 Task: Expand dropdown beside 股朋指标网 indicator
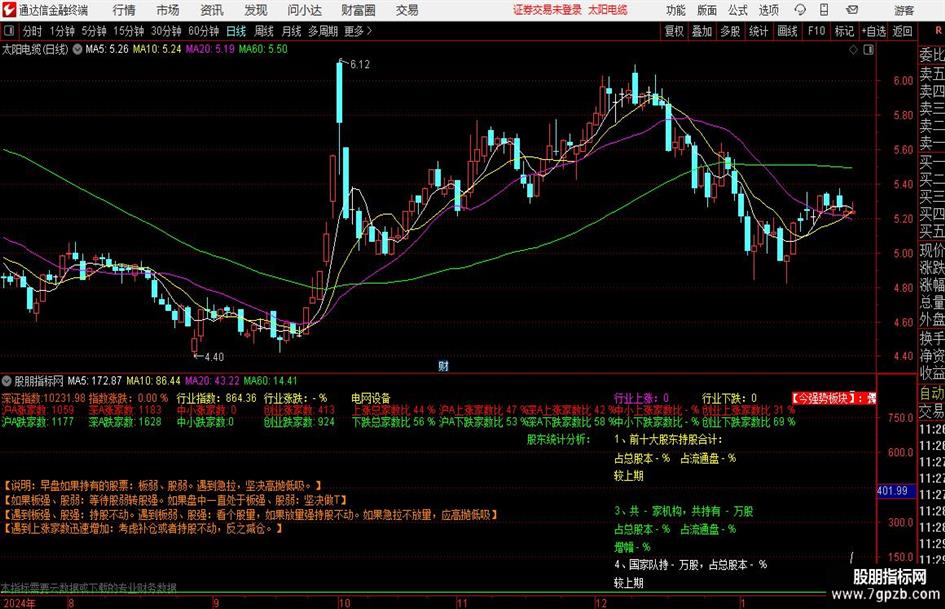[x=7, y=381]
